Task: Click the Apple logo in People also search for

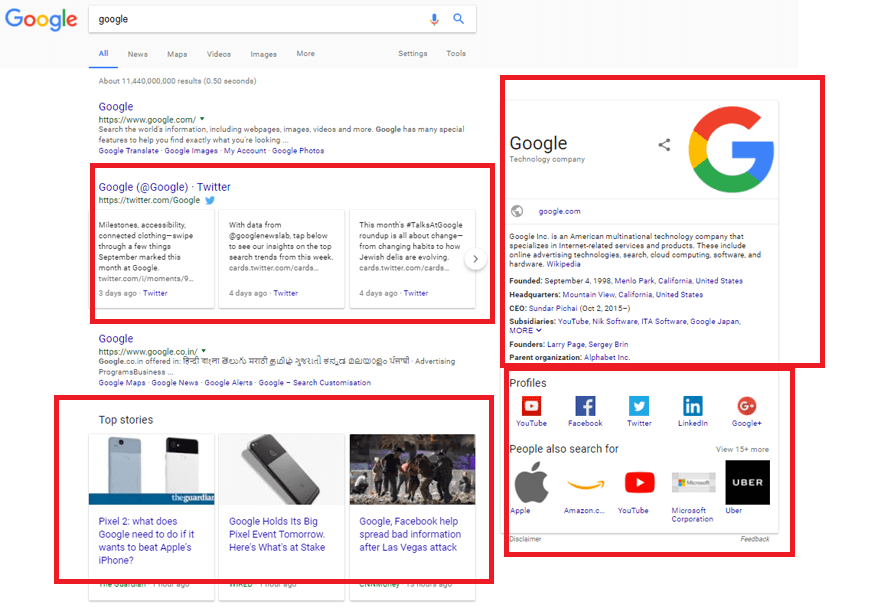Action: click(531, 482)
